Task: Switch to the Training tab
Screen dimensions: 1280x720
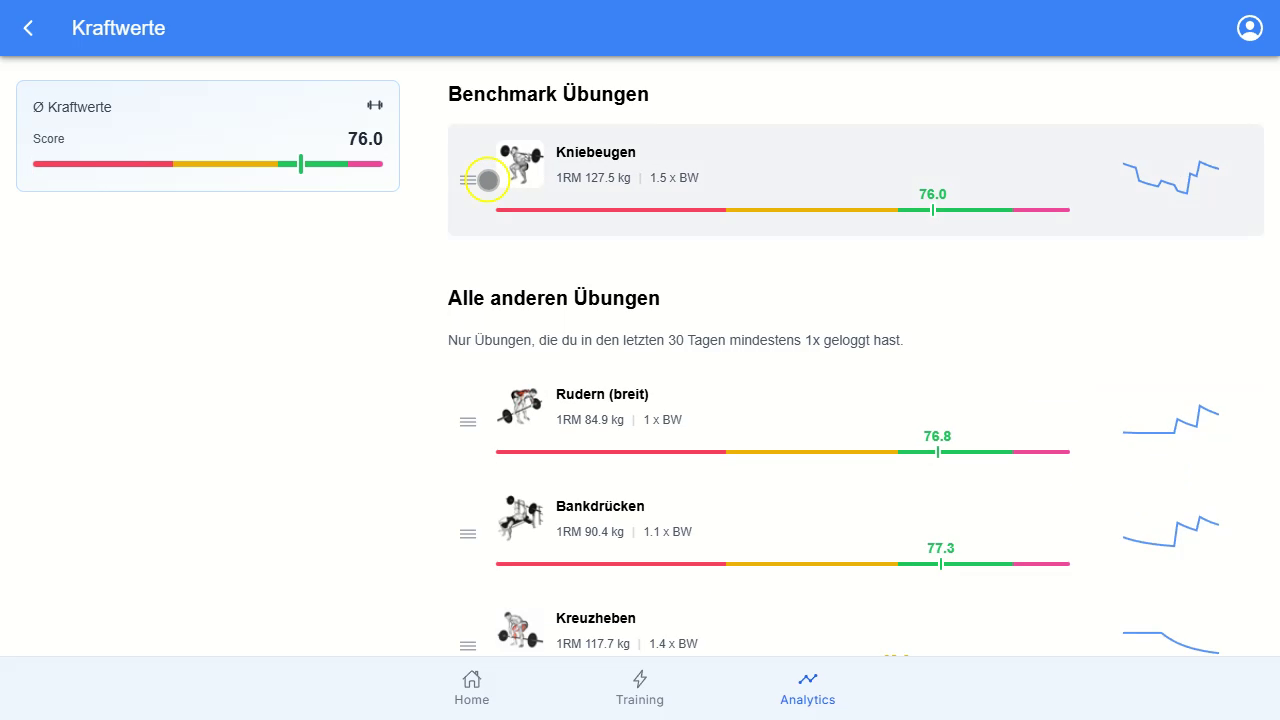Action: click(640, 688)
